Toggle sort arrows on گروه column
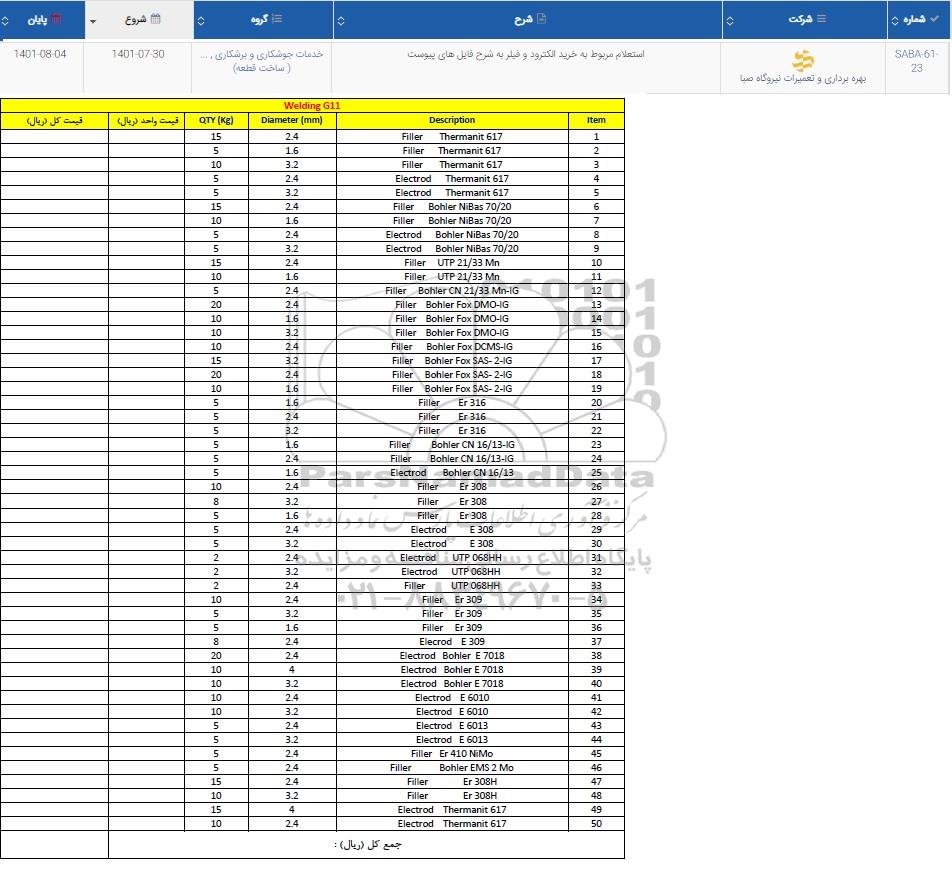952x886 pixels. 201,21
